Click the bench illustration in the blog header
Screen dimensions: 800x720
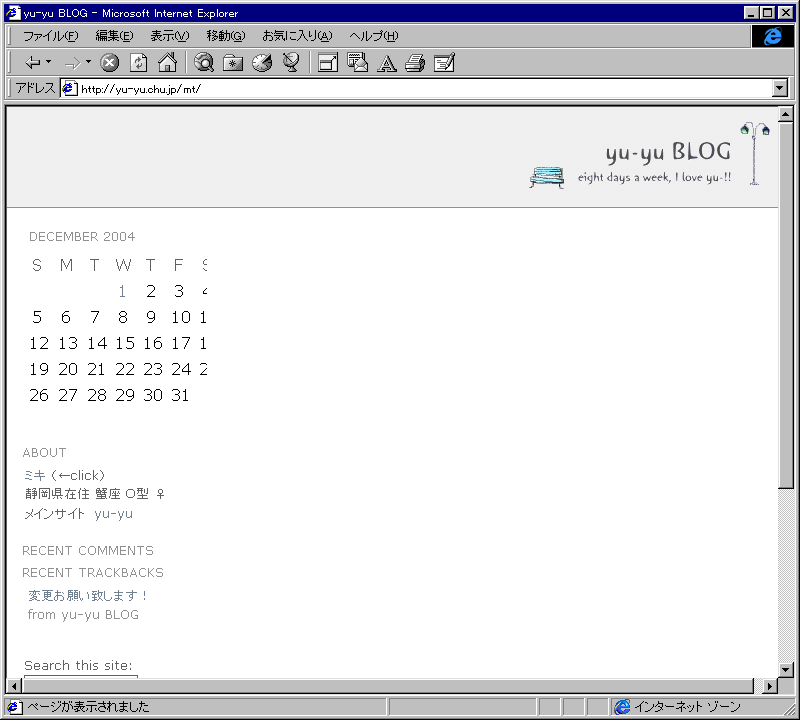[x=546, y=177]
